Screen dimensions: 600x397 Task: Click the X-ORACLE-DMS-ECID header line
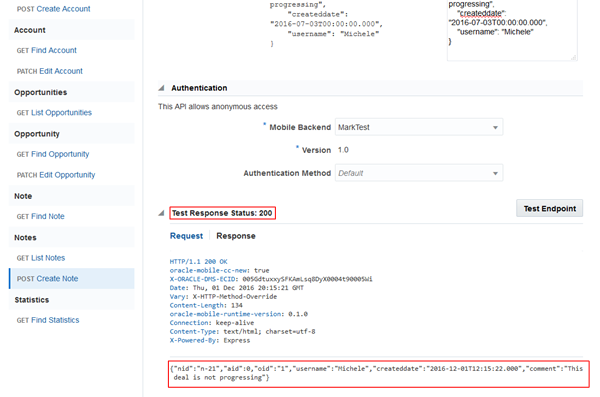271,279
